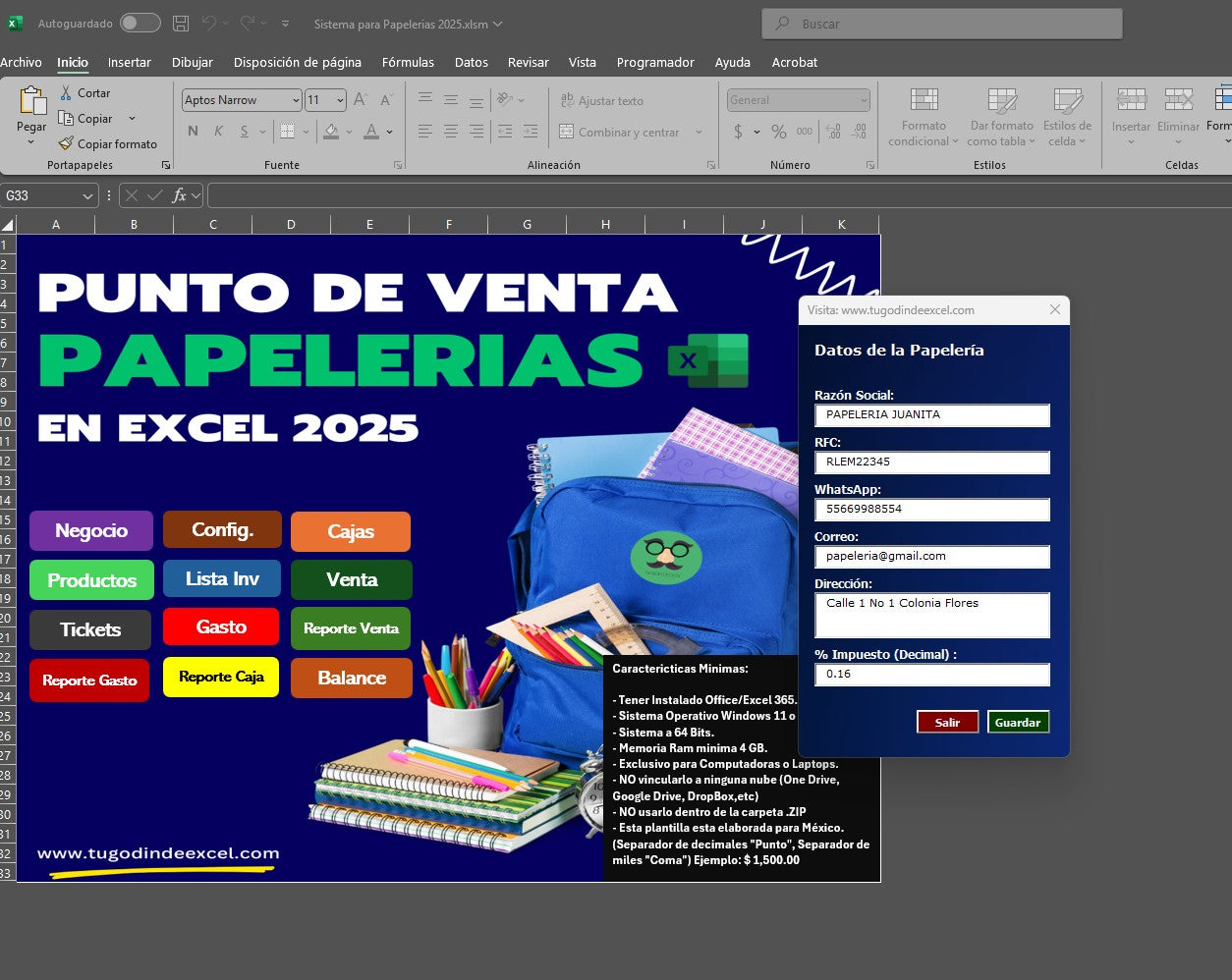Screen dimensions: 1232x980
Task: Click the Cortar scissors icon
Action: [x=66, y=92]
